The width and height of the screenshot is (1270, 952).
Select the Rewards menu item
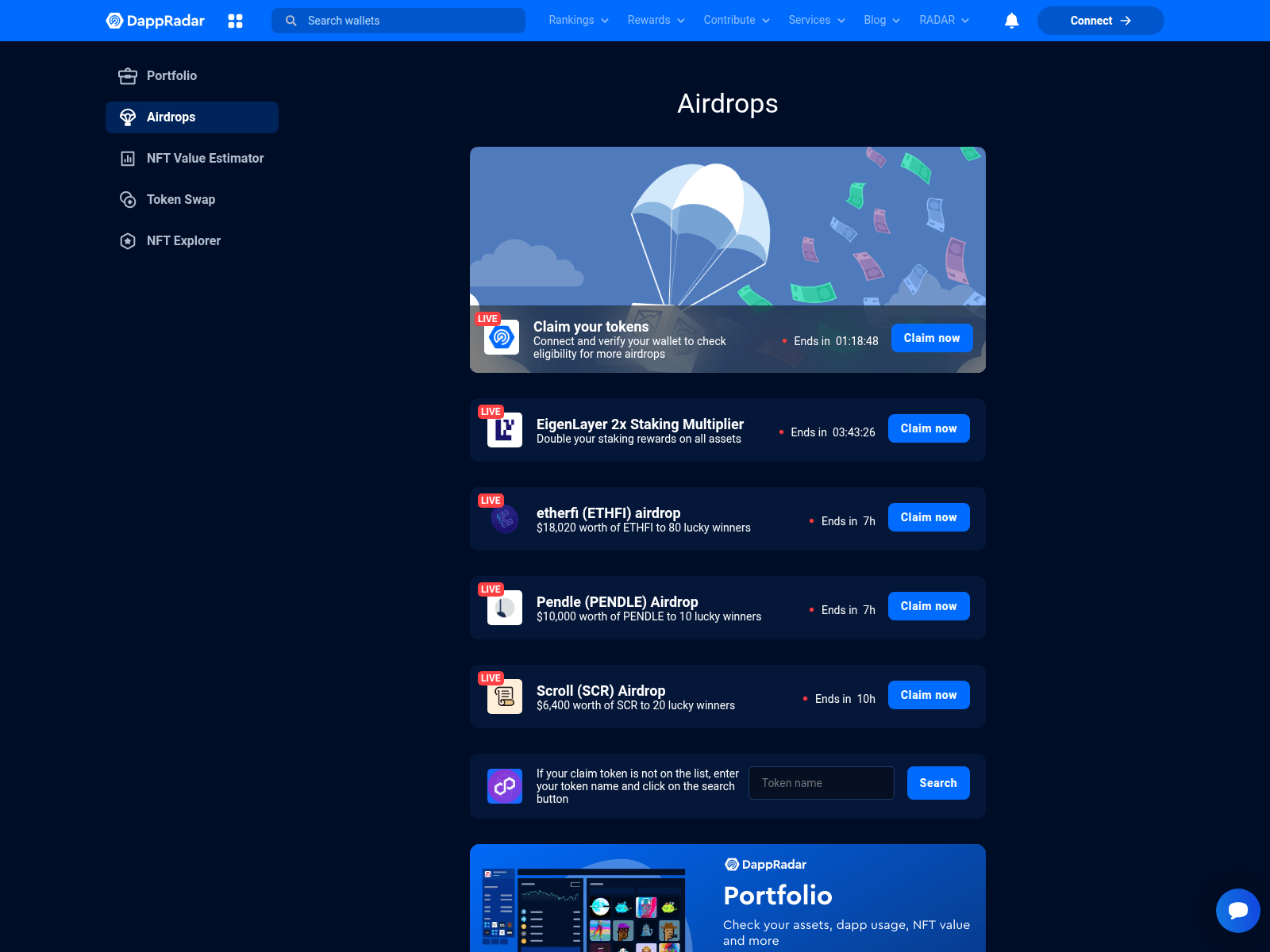(x=655, y=20)
